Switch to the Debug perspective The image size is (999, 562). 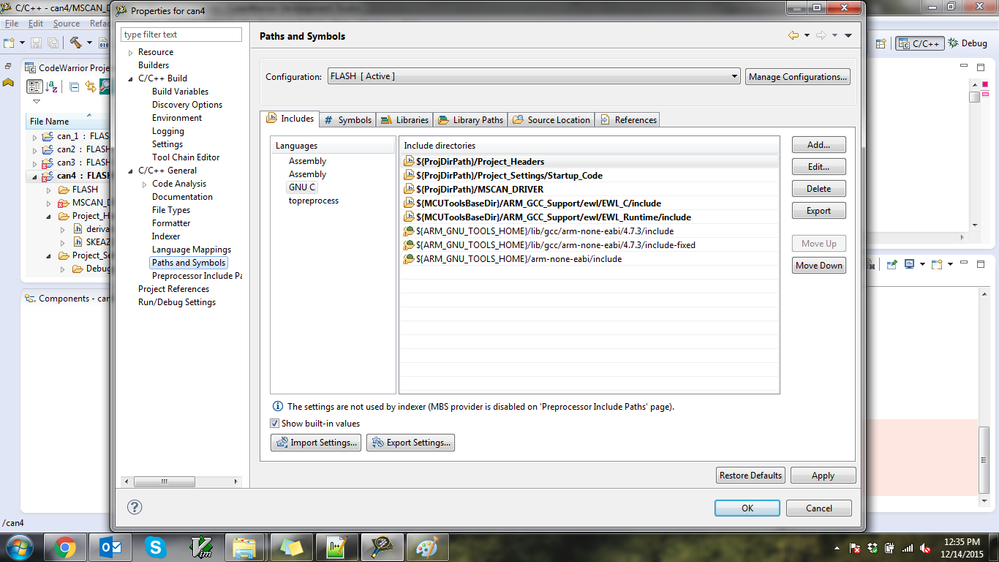(968, 43)
